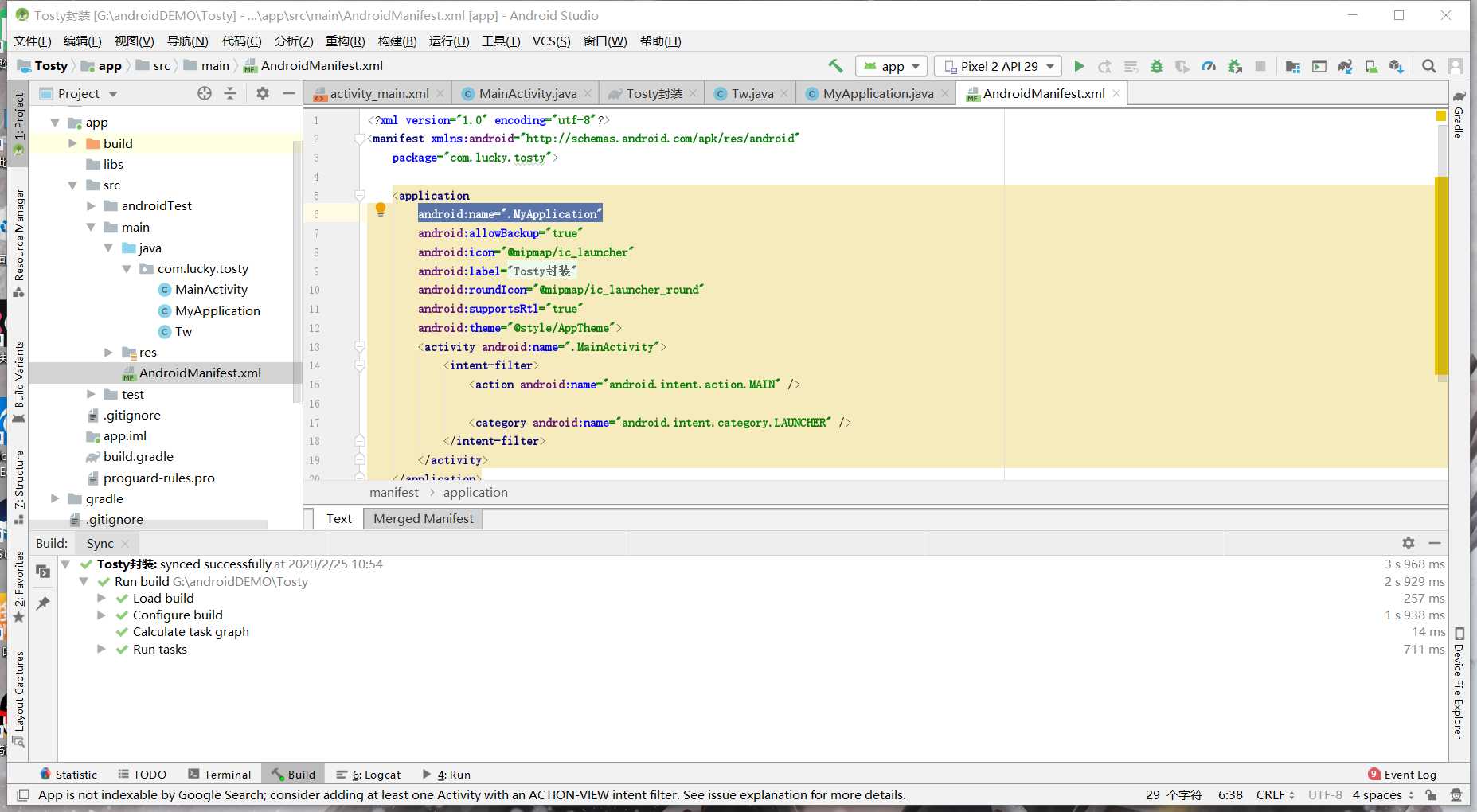Screen dimensions: 1477x812
Task: Select build.gradle file in tree
Action: (138, 457)
